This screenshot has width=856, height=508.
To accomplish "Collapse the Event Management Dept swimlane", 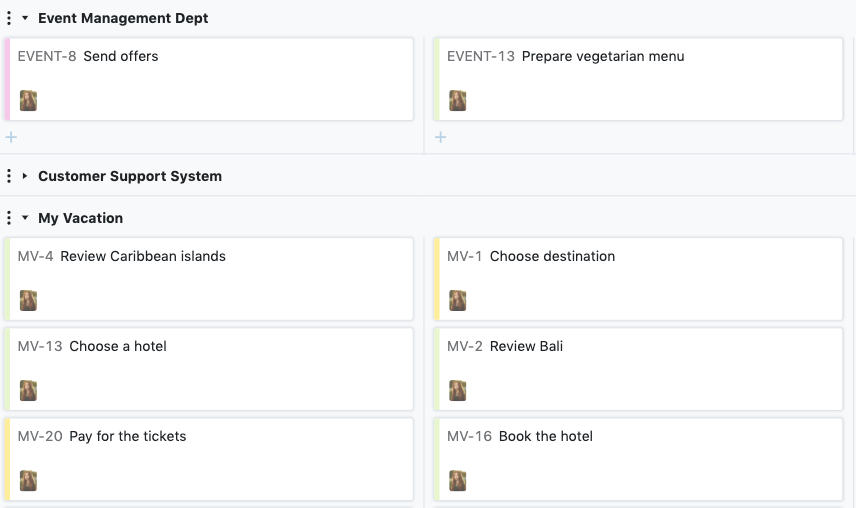I will 25,18.
